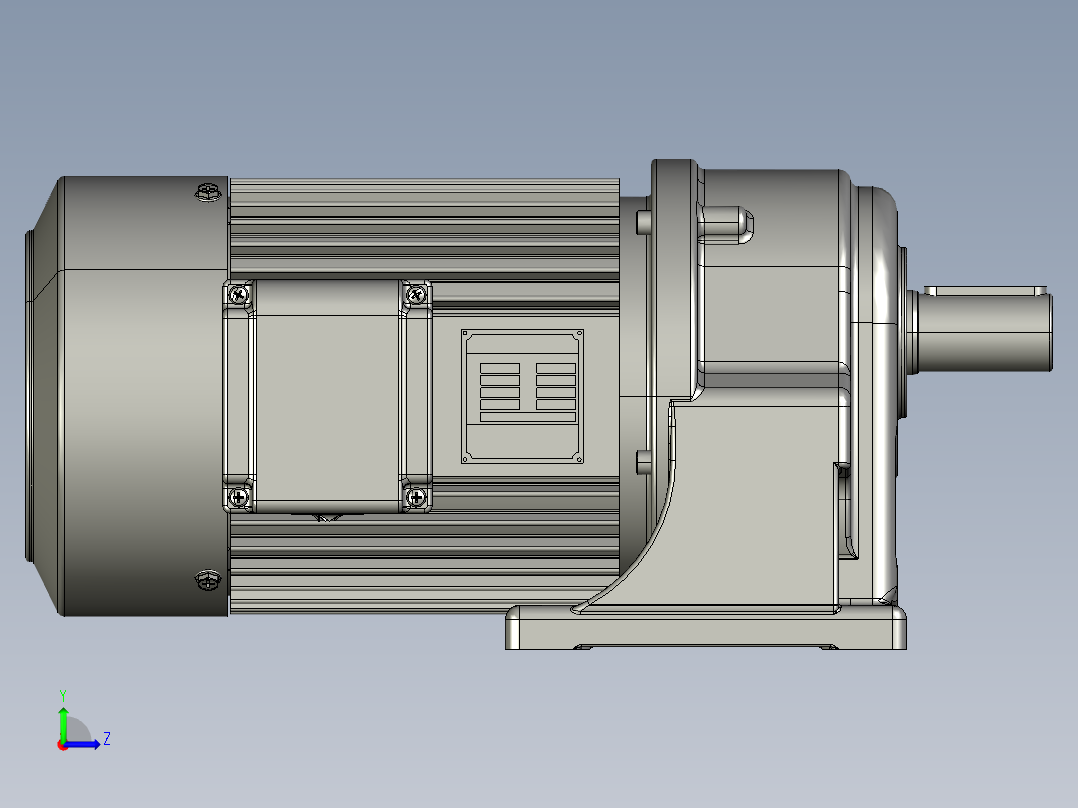Viewport: 1078px width, 808px height.
Task: Pick the bottom-left terminal box screw
Action: coord(239,496)
